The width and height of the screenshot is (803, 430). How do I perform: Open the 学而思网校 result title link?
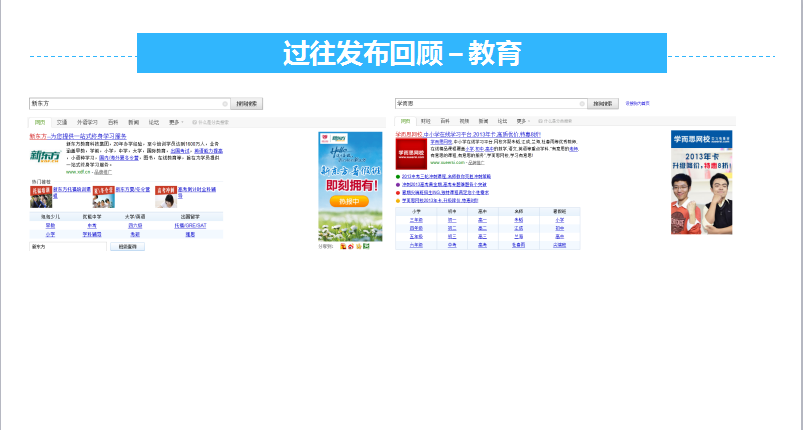click(x=468, y=134)
